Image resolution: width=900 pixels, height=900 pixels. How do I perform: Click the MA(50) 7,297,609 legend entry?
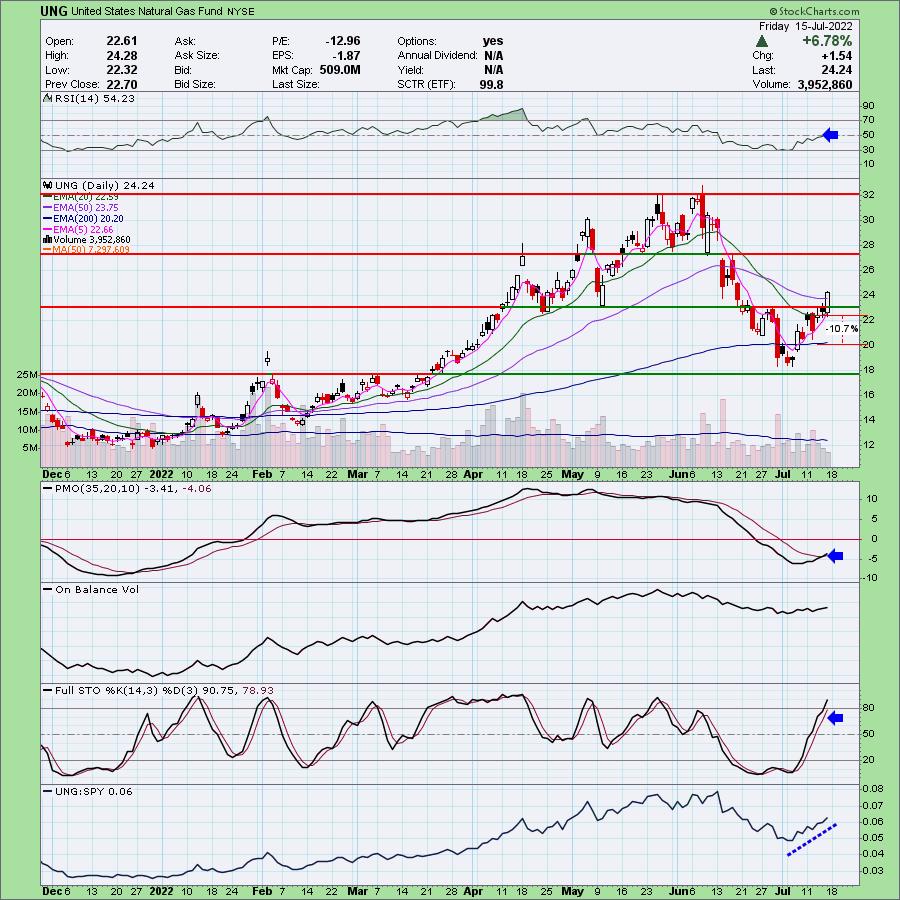tap(91, 250)
